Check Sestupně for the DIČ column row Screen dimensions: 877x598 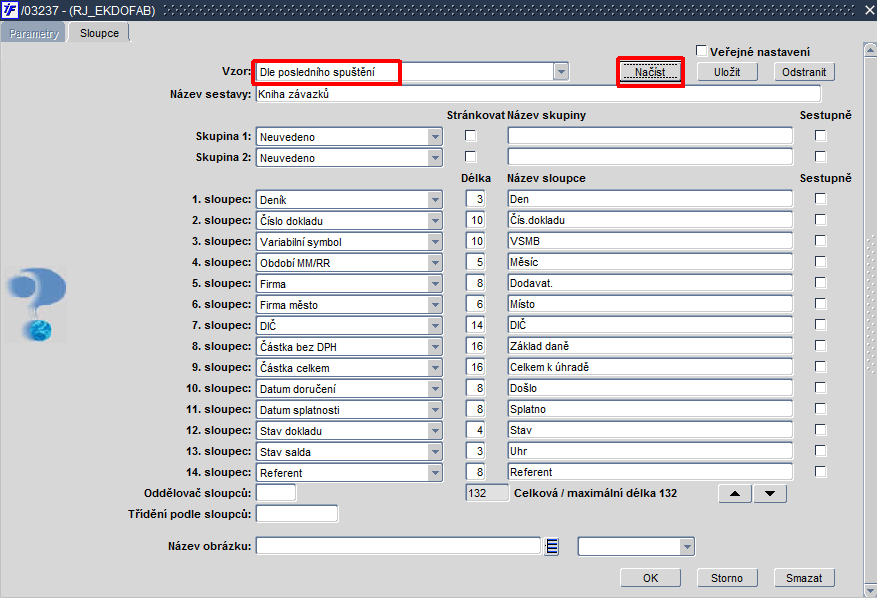coord(820,324)
